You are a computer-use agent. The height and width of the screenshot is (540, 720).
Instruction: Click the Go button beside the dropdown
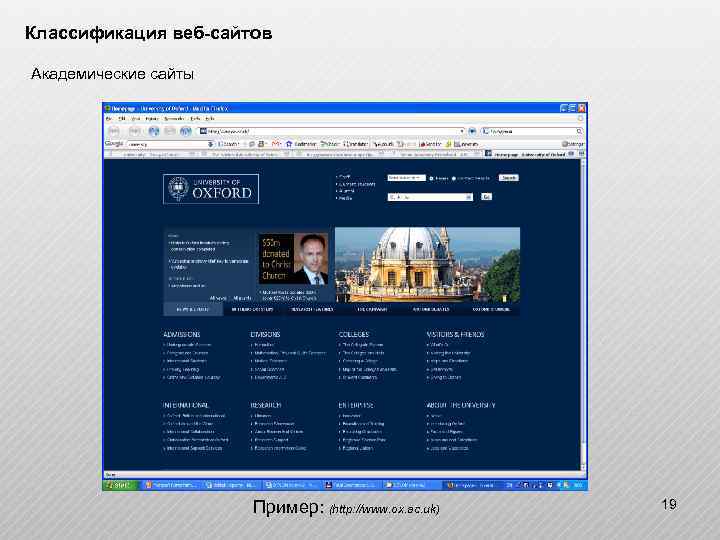pyautogui.click(x=486, y=197)
